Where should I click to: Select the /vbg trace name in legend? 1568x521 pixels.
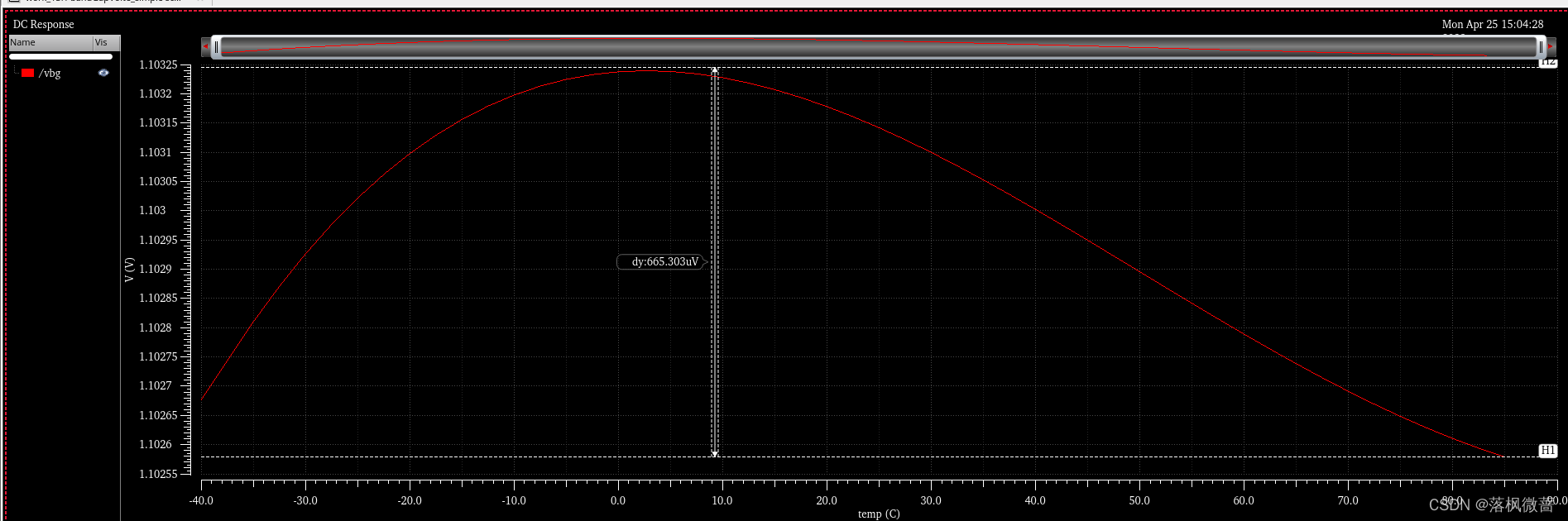50,74
